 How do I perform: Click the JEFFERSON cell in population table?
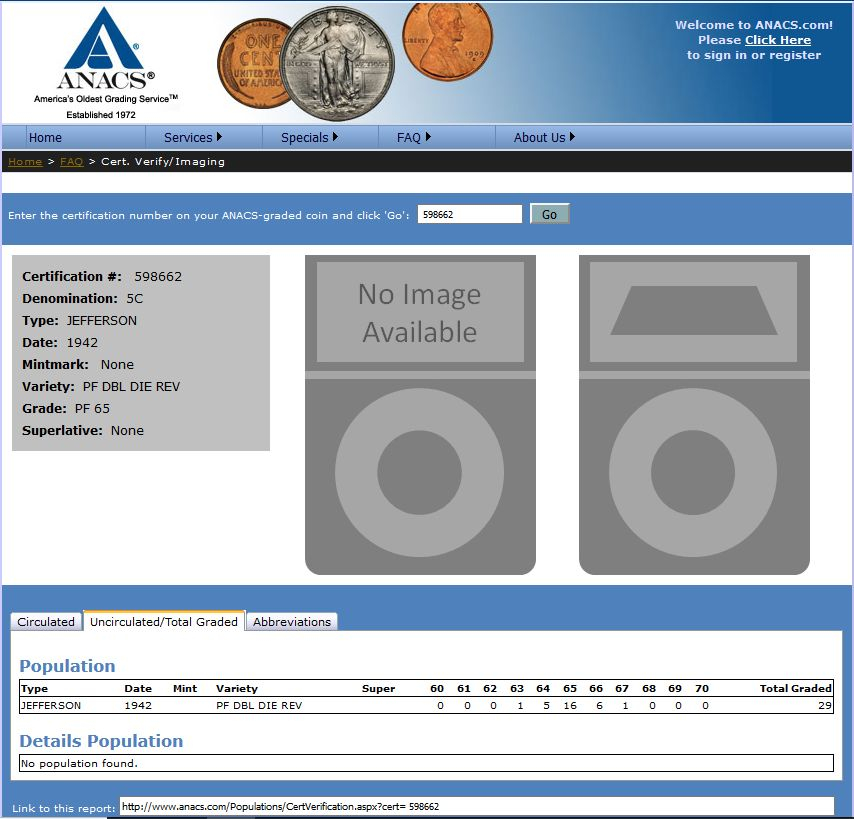[x=51, y=705]
